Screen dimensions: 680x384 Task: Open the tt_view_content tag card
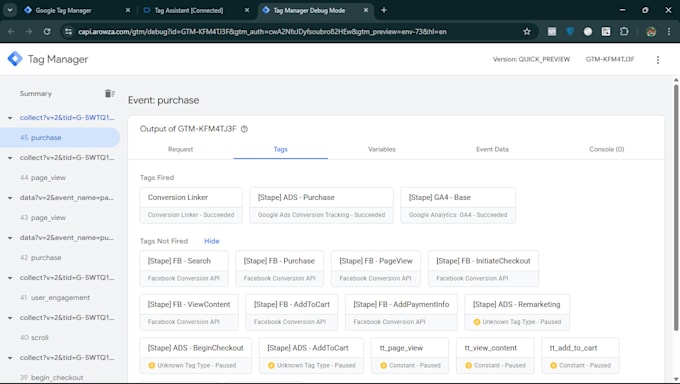pos(495,356)
